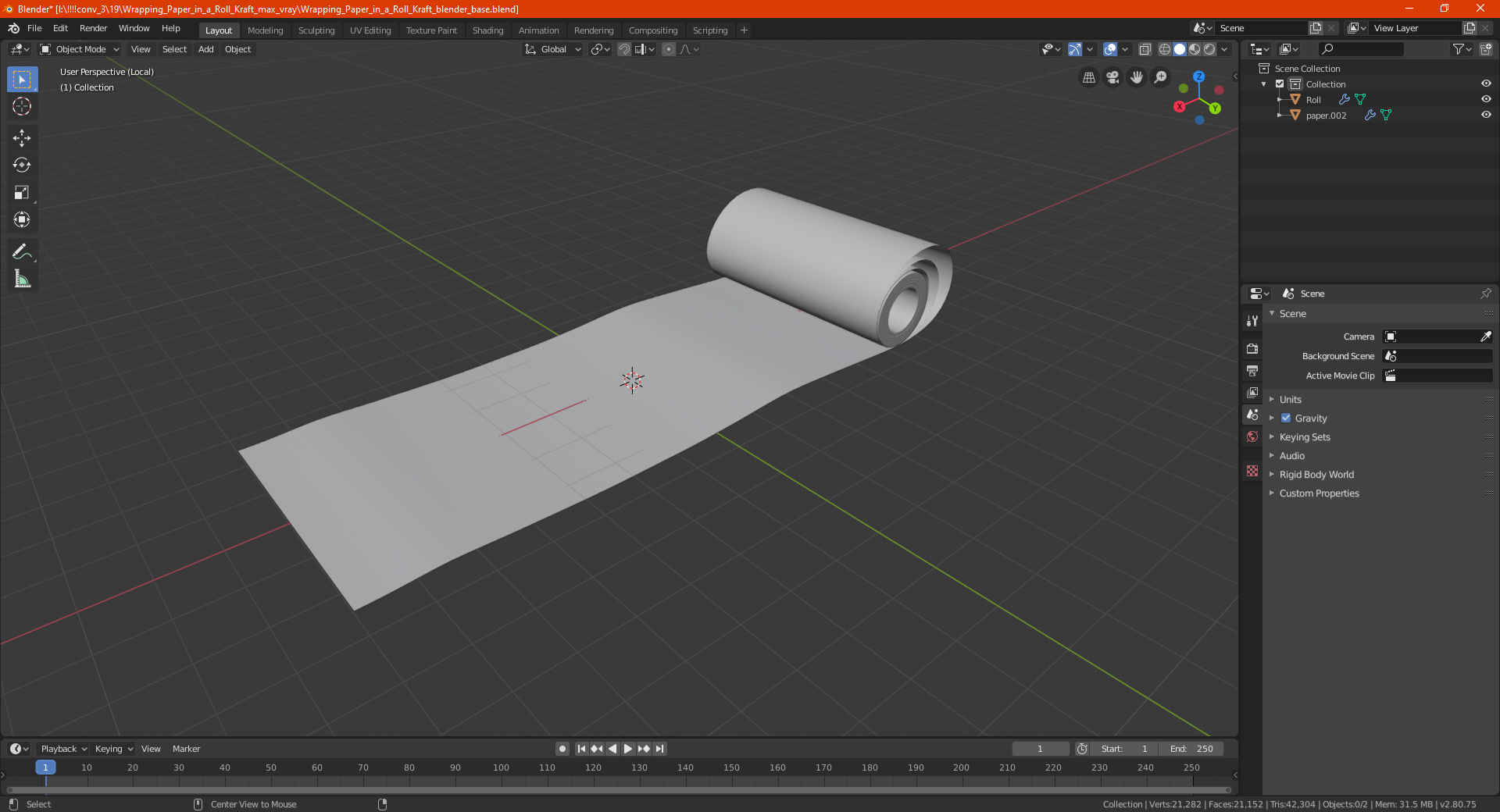This screenshot has width=1500, height=812.
Task: Open the pivot point dropdown
Action: (x=600, y=49)
